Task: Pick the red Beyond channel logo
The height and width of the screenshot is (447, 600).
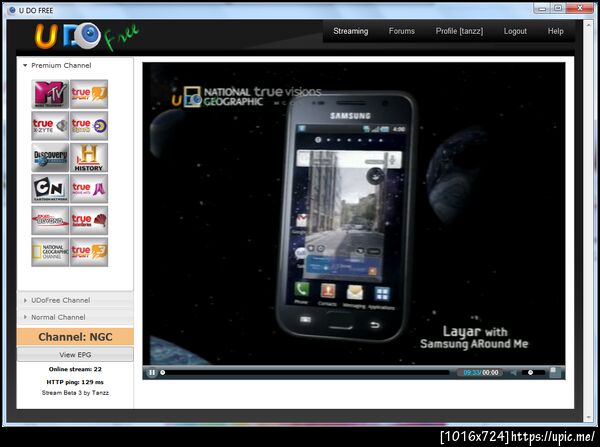Action: 50,221
